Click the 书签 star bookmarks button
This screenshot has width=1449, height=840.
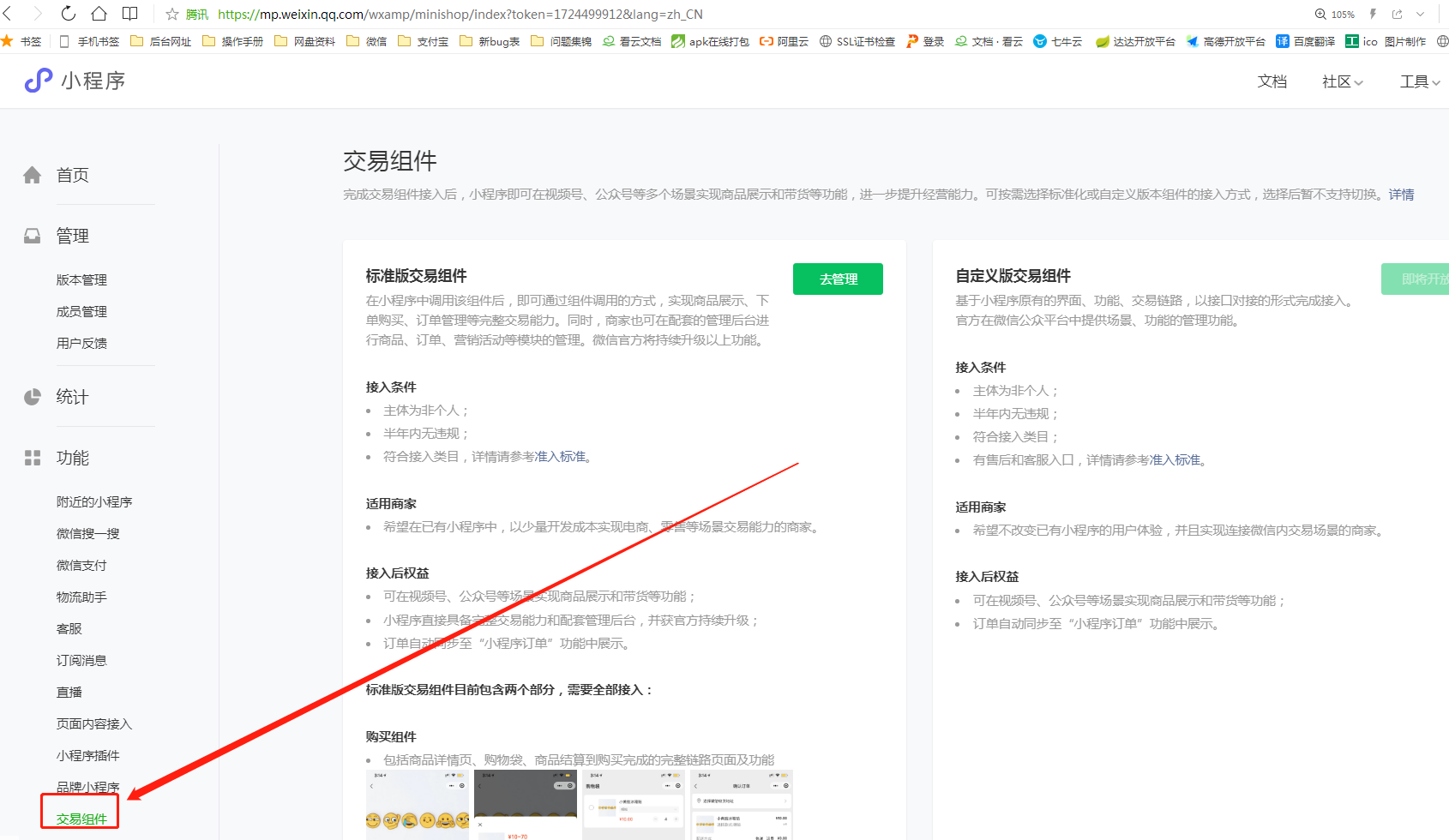pos(21,41)
